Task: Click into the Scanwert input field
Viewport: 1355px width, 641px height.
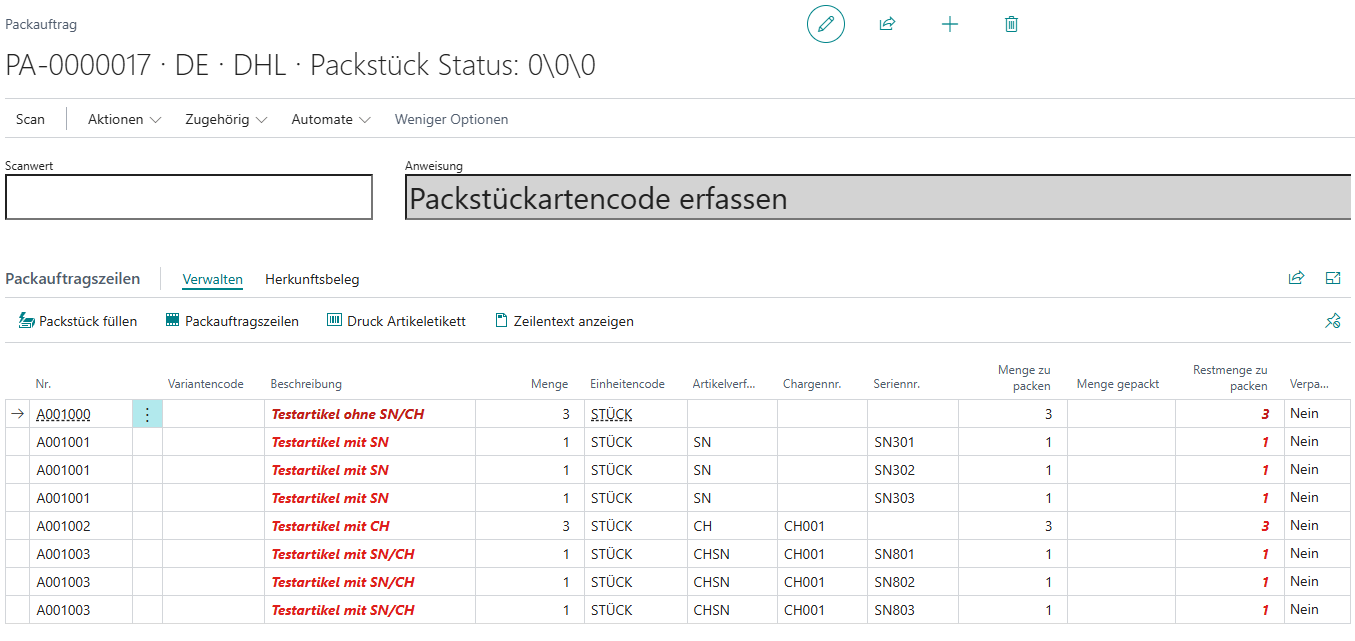Action: coord(189,197)
